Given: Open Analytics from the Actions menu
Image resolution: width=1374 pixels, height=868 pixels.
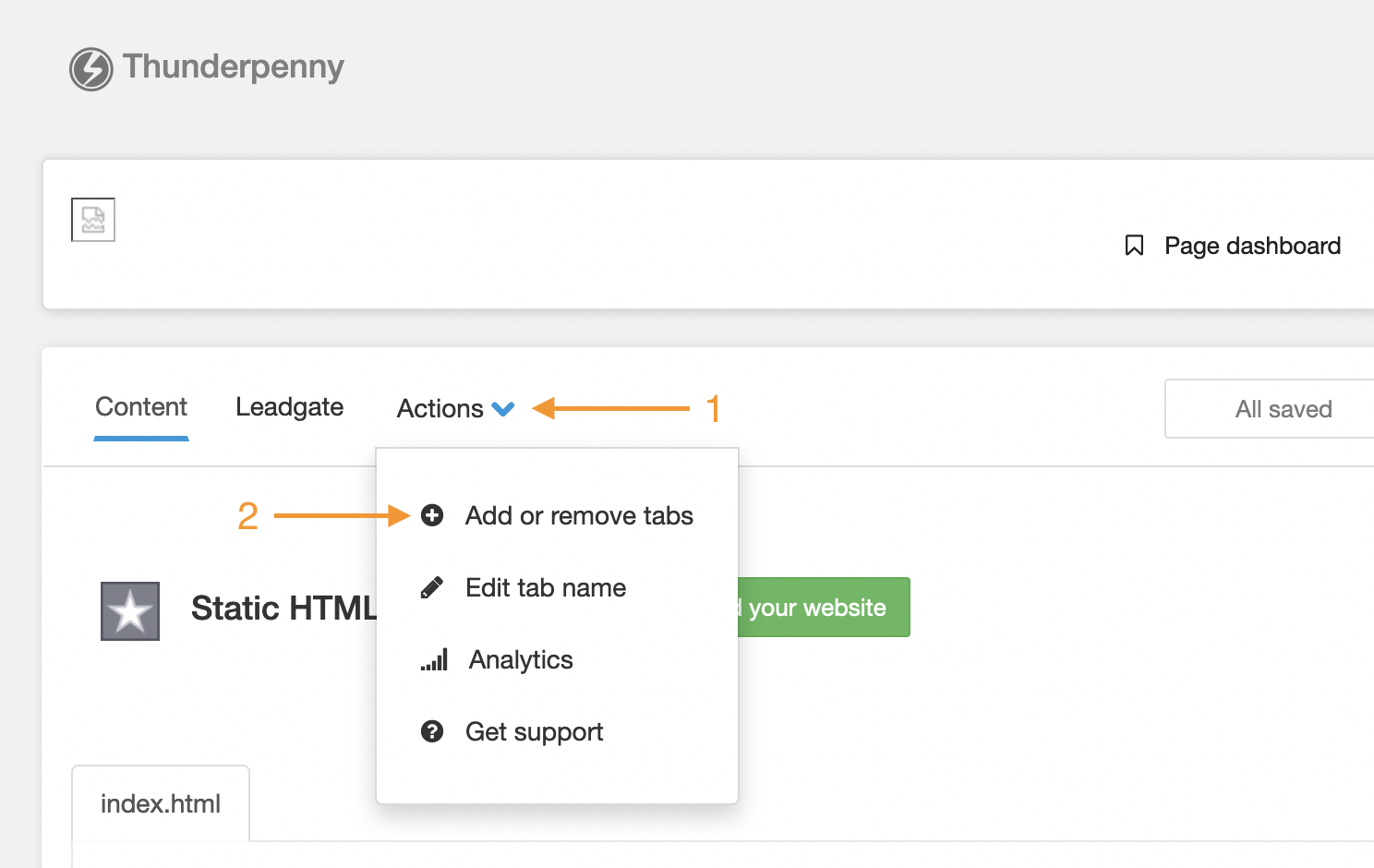Looking at the screenshot, I should coord(521,659).
